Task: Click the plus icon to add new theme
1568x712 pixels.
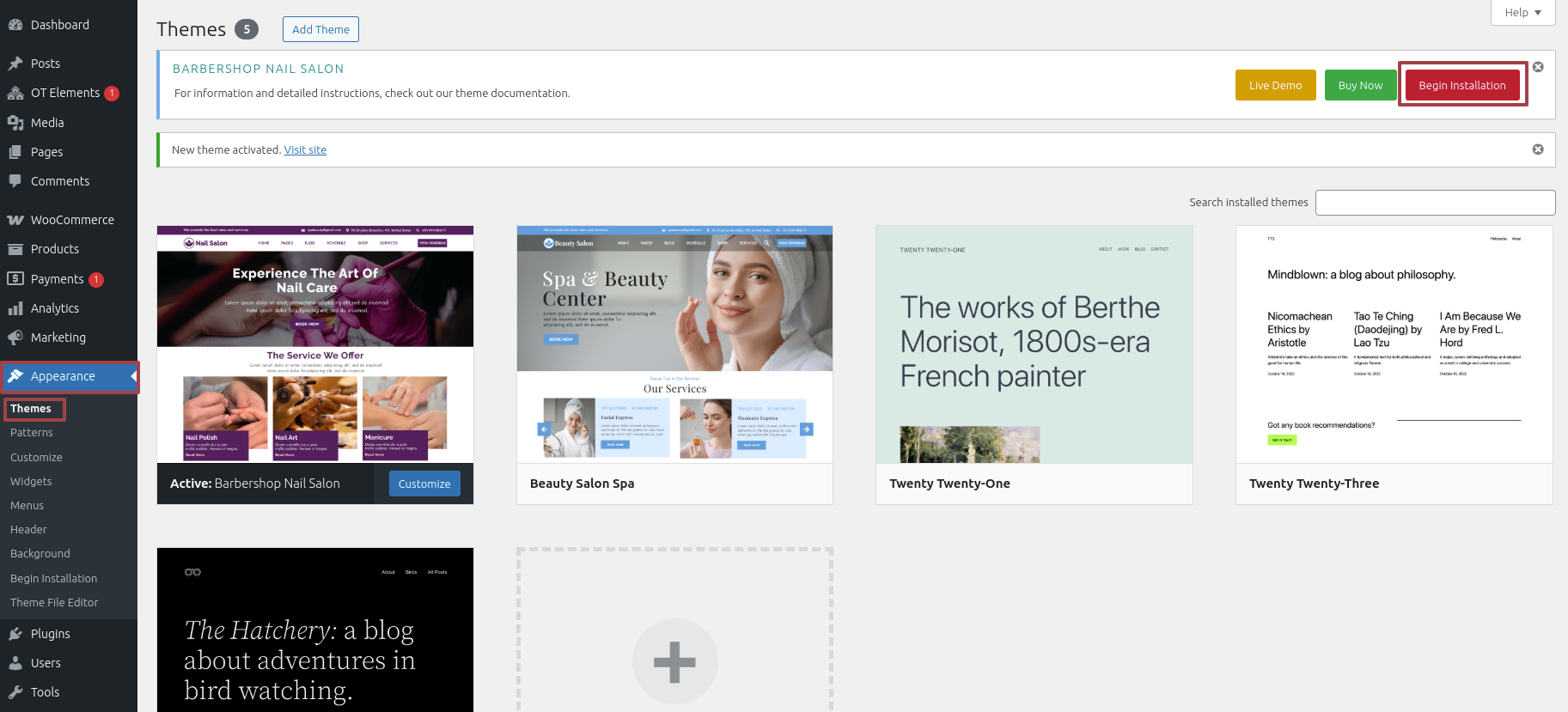Action: click(674, 662)
